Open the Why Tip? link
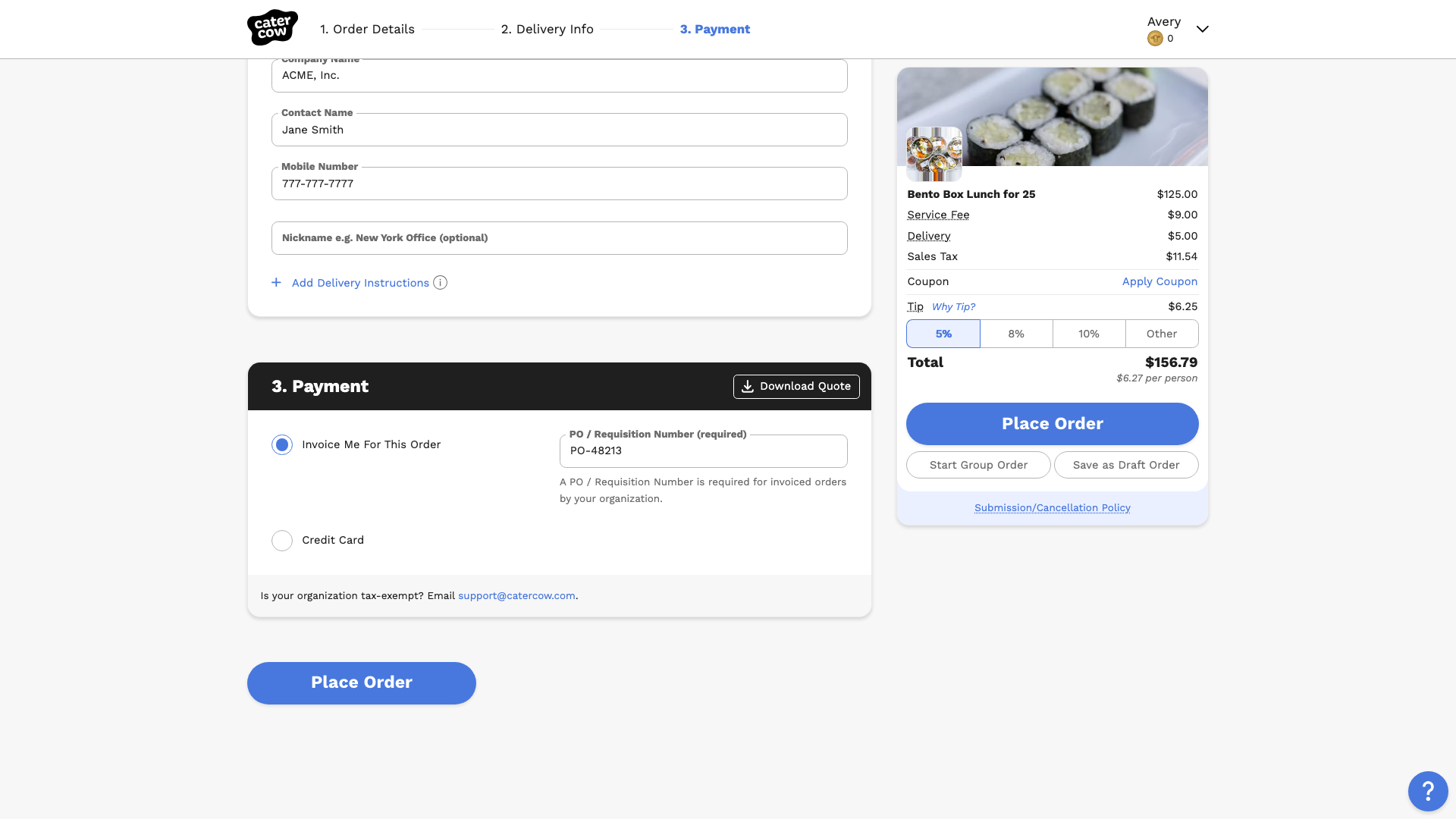The image size is (1456, 819). (953, 307)
